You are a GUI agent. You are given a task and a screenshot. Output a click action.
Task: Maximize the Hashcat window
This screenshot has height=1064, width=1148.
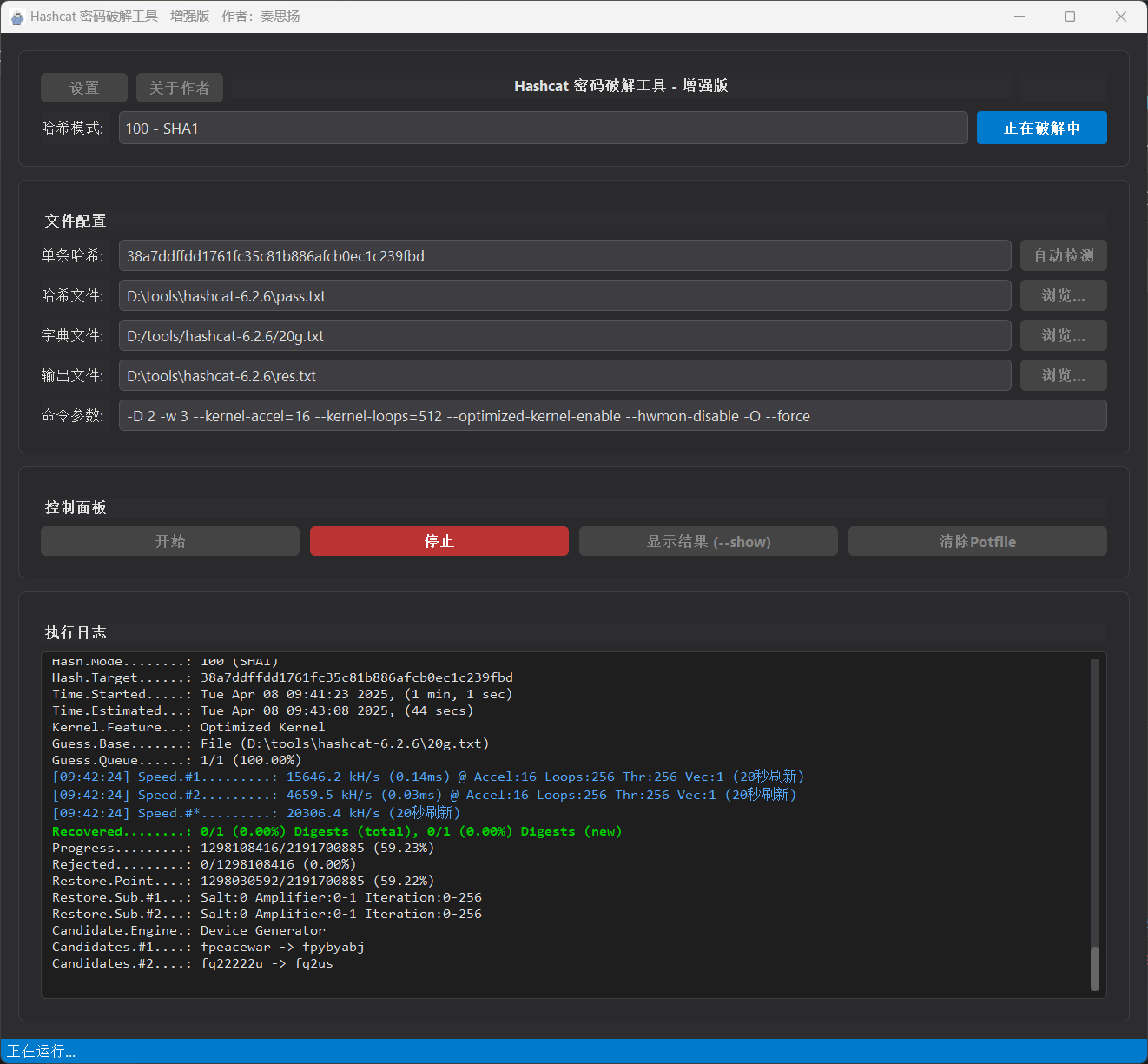[1070, 17]
